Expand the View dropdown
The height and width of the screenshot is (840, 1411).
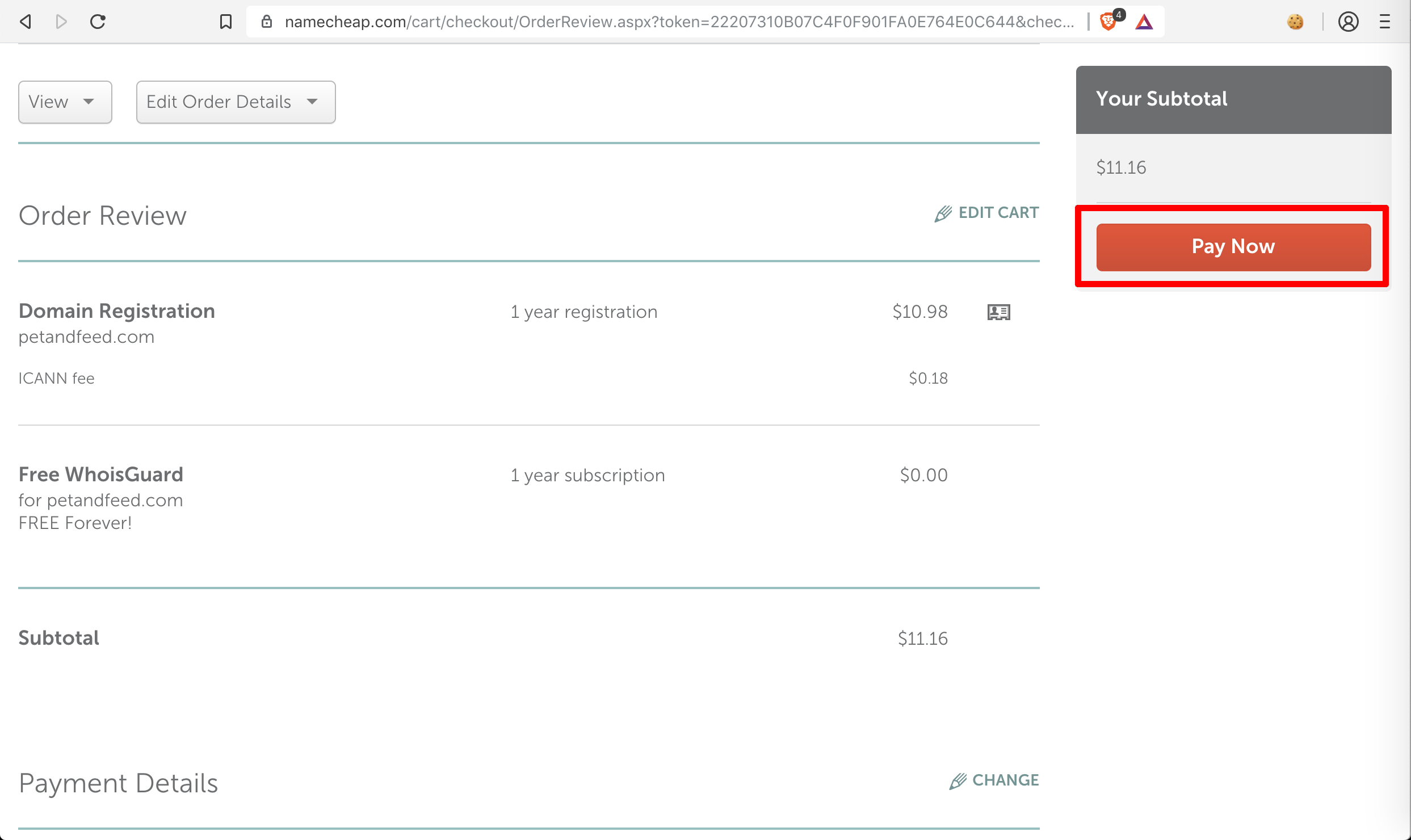pyautogui.click(x=65, y=102)
